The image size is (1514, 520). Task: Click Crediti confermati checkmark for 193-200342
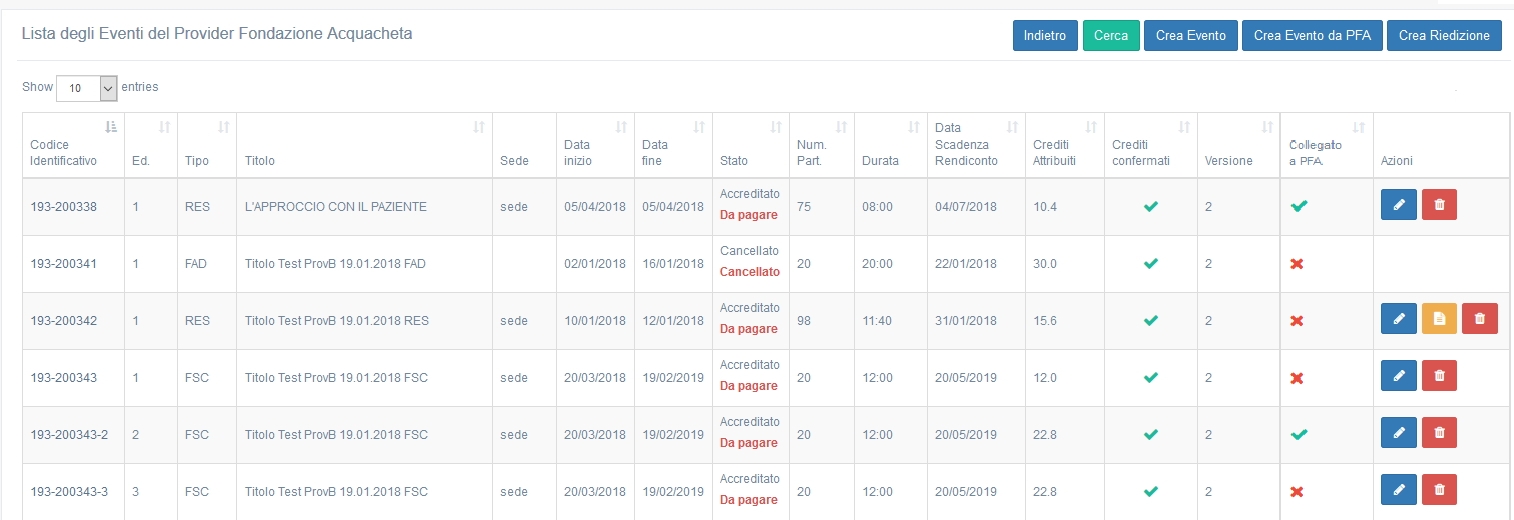[1150, 321]
